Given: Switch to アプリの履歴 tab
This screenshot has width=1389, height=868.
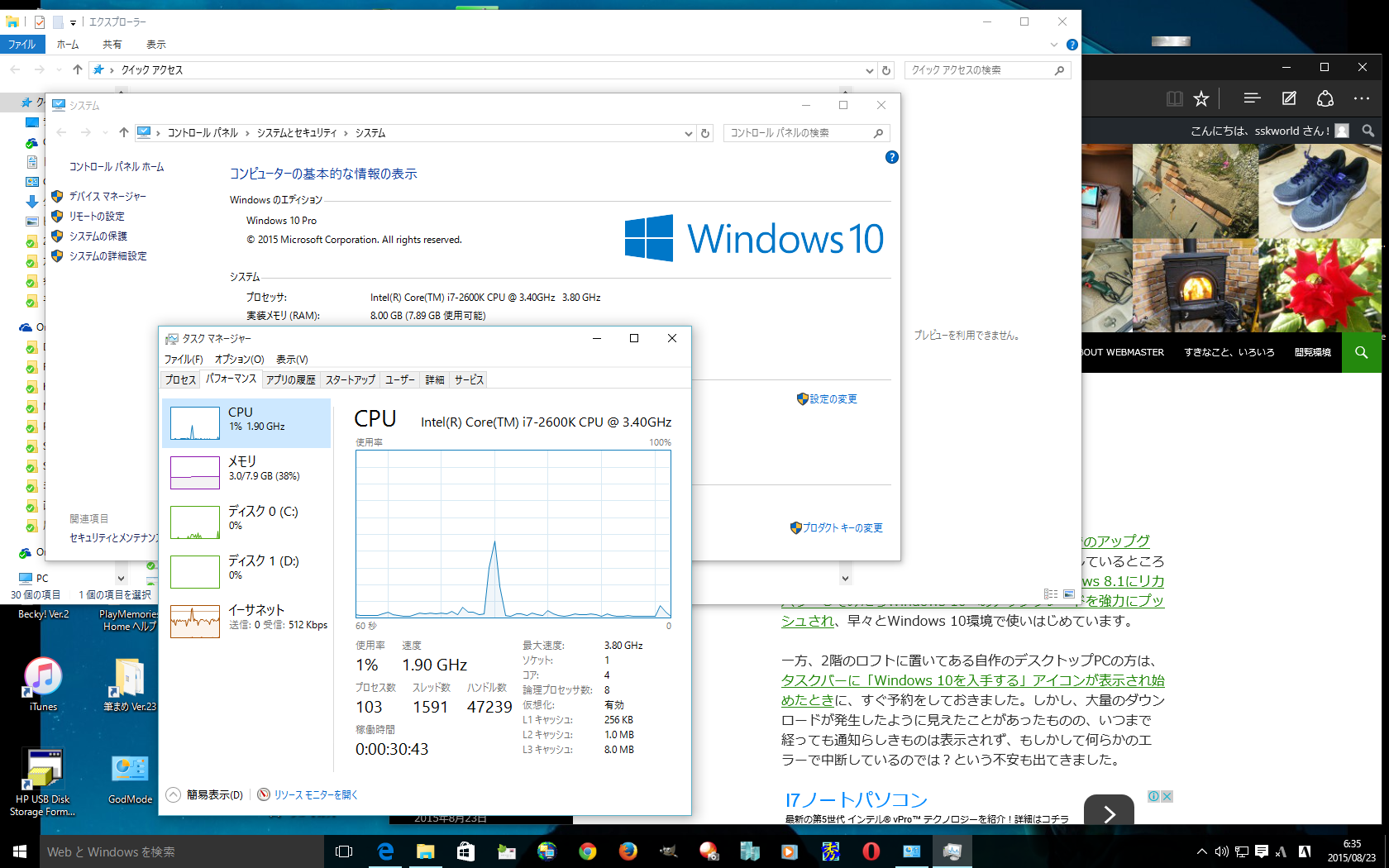Looking at the screenshot, I should pyautogui.click(x=291, y=379).
